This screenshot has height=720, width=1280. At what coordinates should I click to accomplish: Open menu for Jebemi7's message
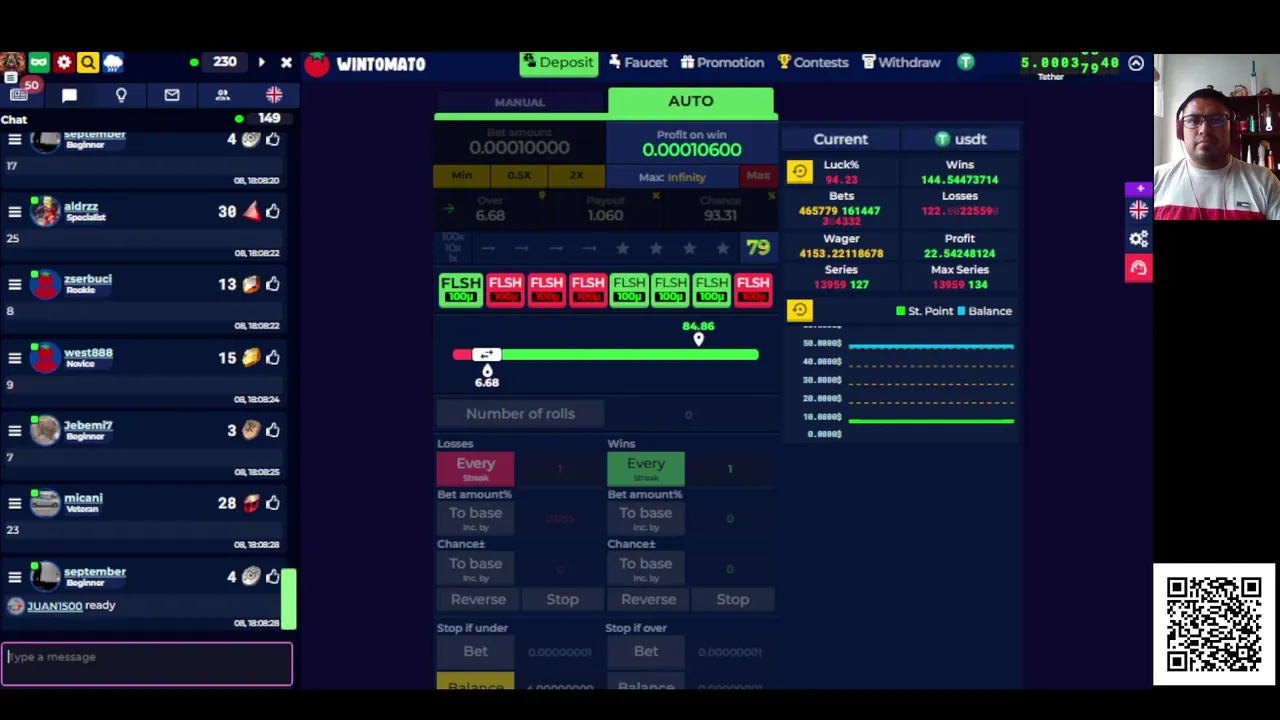(x=14, y=431)
